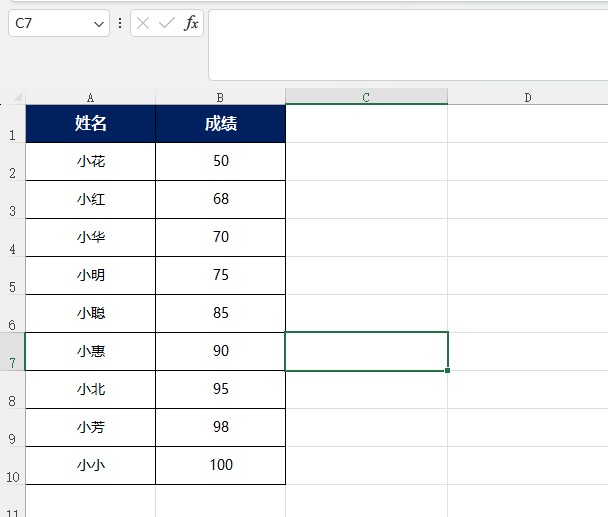The width and height of the screenshot is (608, 517).
Task: Click the score cell 68
Action: pos(220,199)
